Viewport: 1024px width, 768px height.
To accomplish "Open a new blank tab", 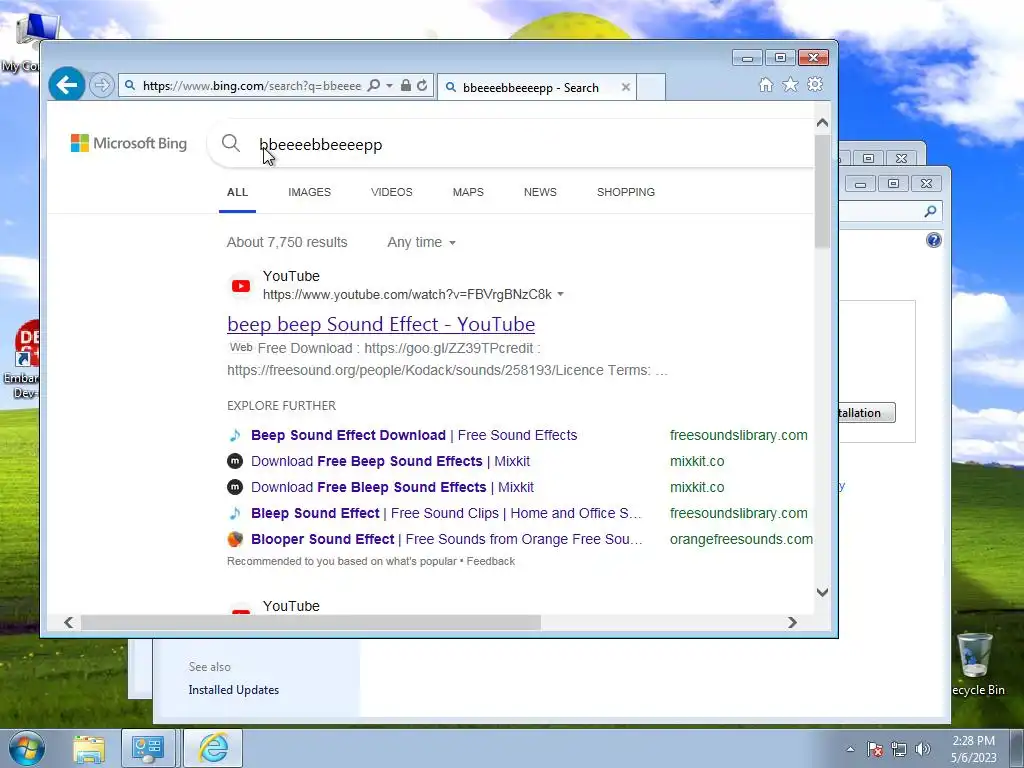I will [650, 87].
